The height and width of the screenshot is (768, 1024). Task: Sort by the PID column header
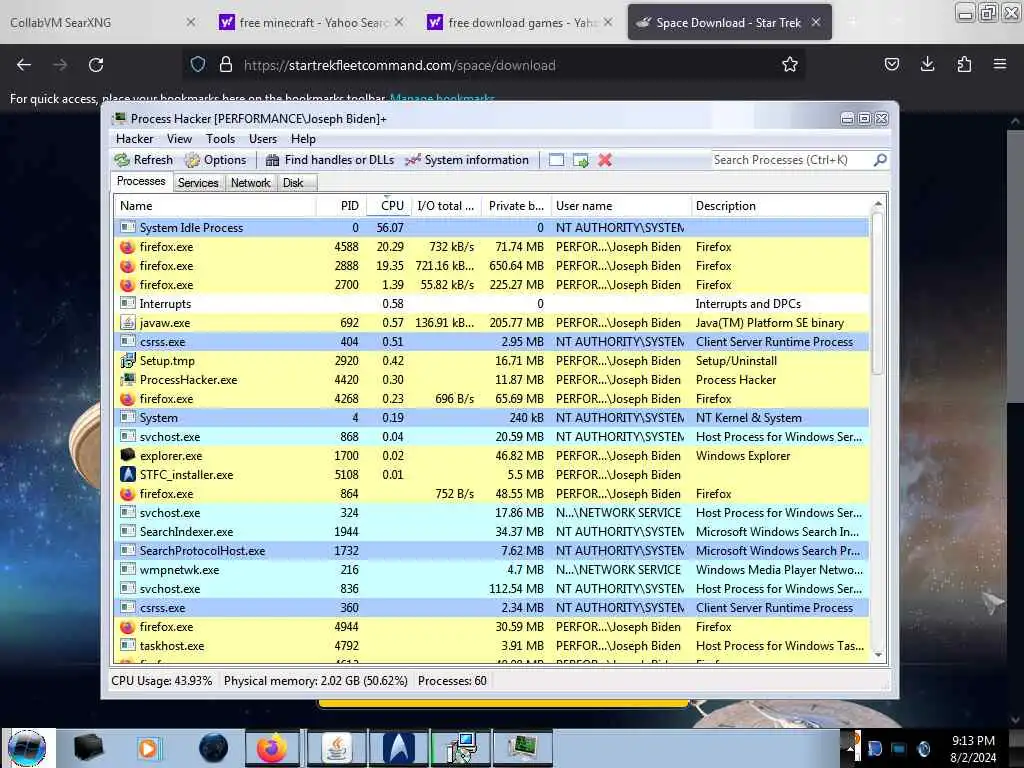pyautogui.click(x=342, y=206)
